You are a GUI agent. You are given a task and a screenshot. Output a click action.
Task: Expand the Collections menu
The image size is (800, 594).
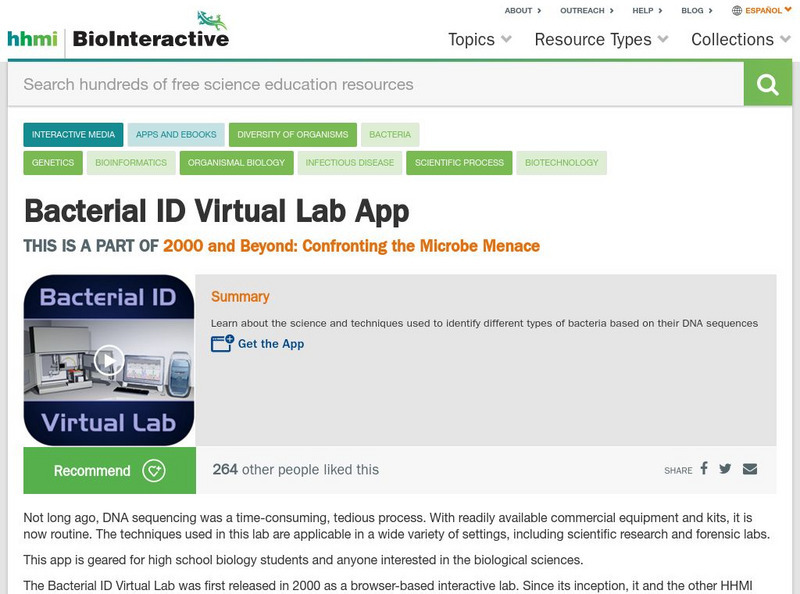click(741, 39)
